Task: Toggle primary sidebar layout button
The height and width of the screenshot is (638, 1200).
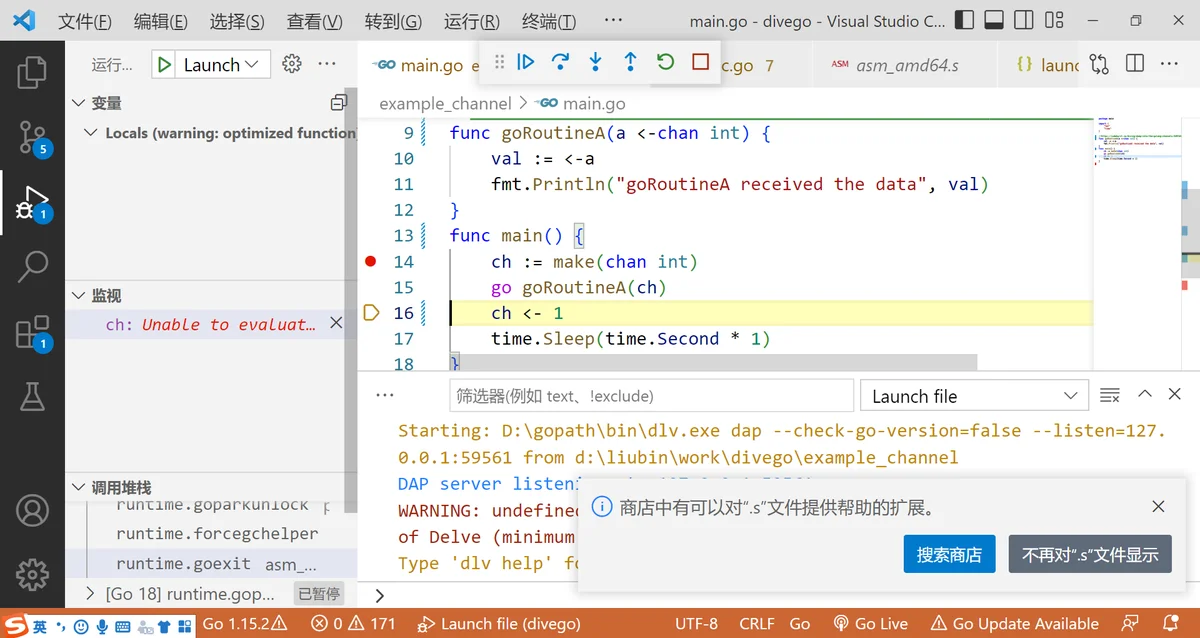Action: pos(964,21)
